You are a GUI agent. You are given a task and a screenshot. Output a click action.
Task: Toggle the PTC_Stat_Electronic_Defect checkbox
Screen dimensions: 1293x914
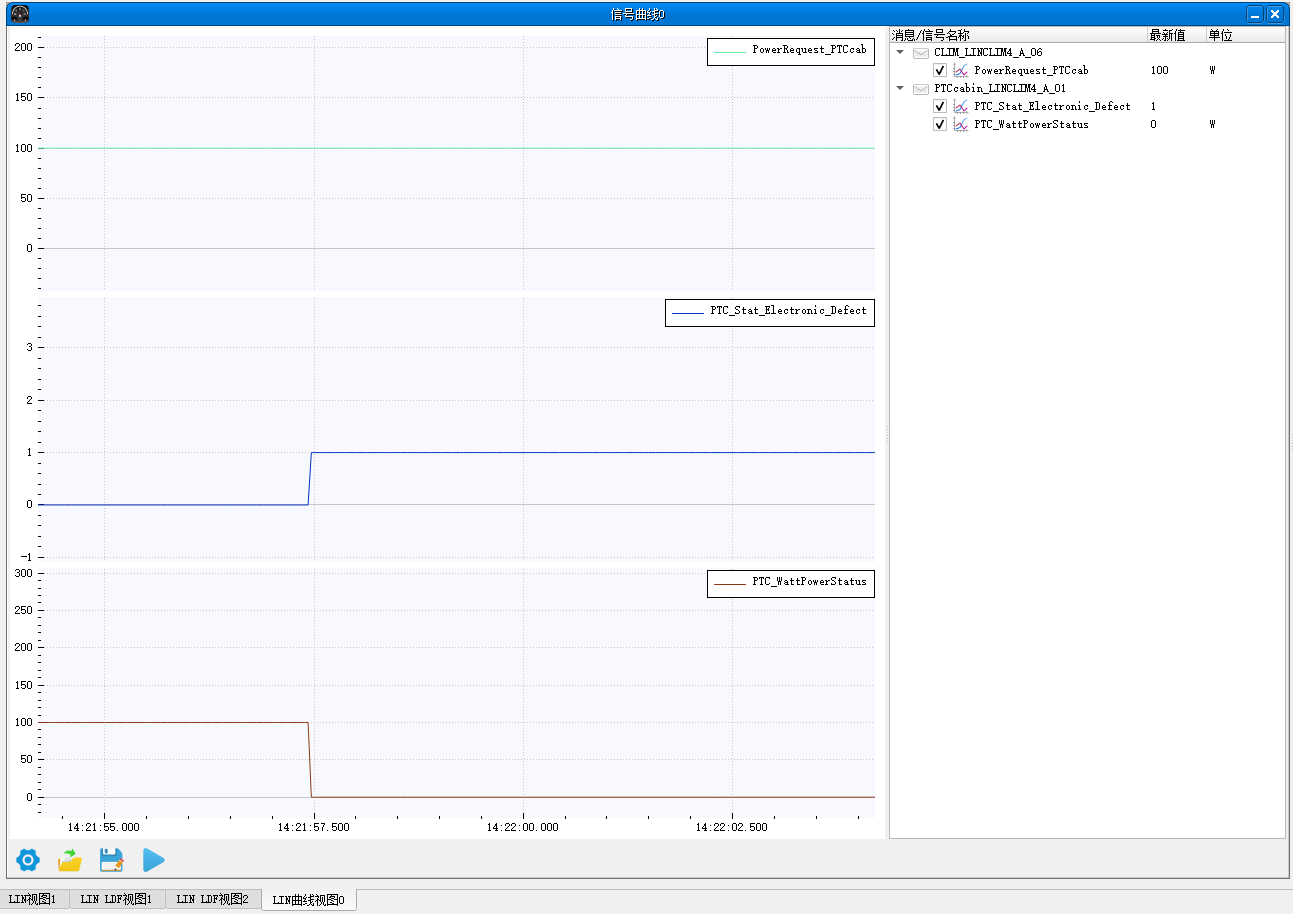pos(940,106)
